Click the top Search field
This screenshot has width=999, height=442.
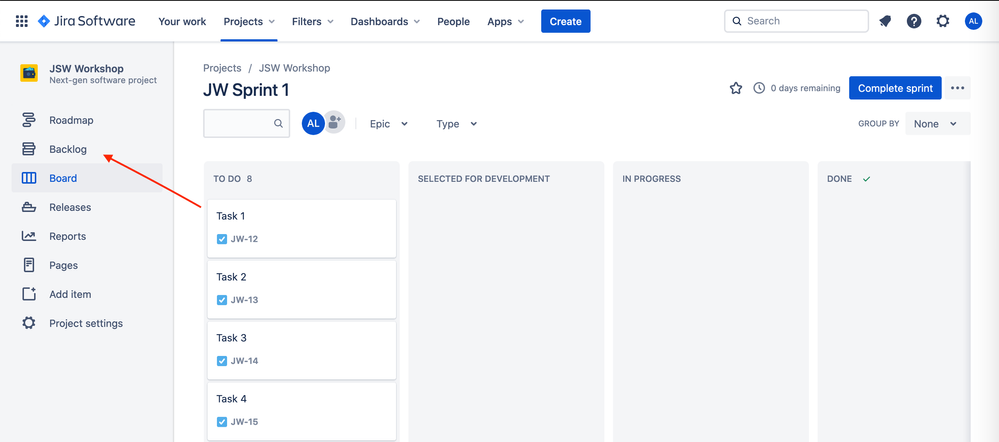[x=796, y=21]
